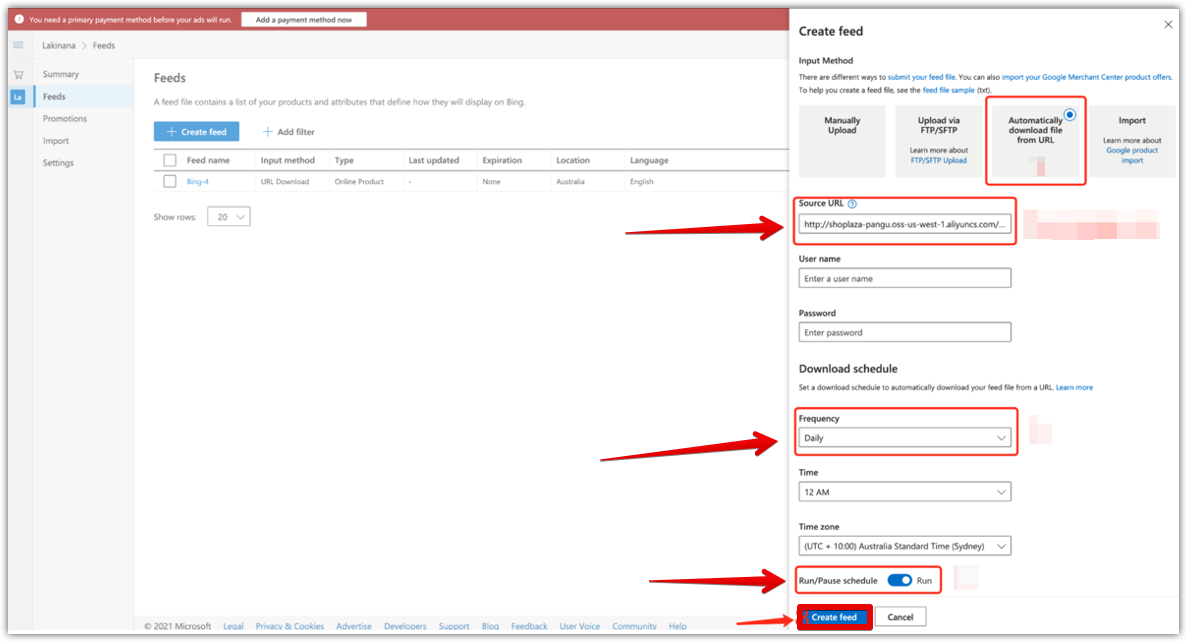Click the Language column header
The height and width of the screenshot is (642, 1187).
point(649,160)
